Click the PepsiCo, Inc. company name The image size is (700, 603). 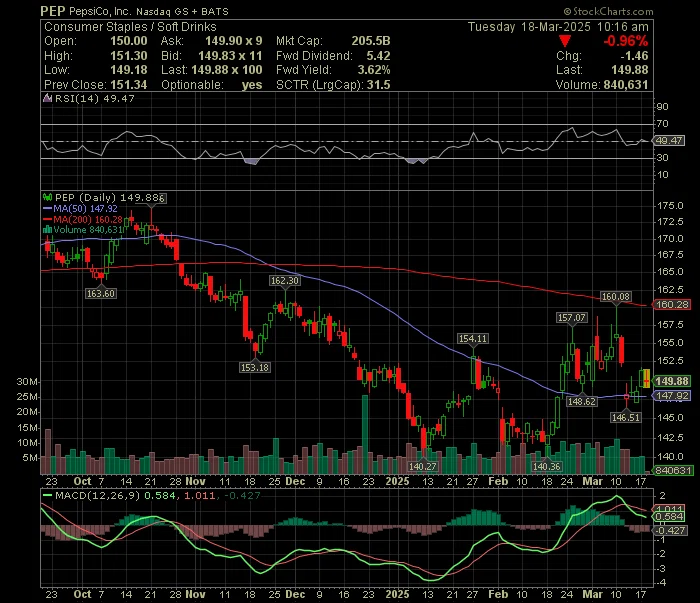pyautogui.click(x=100, y=11)
